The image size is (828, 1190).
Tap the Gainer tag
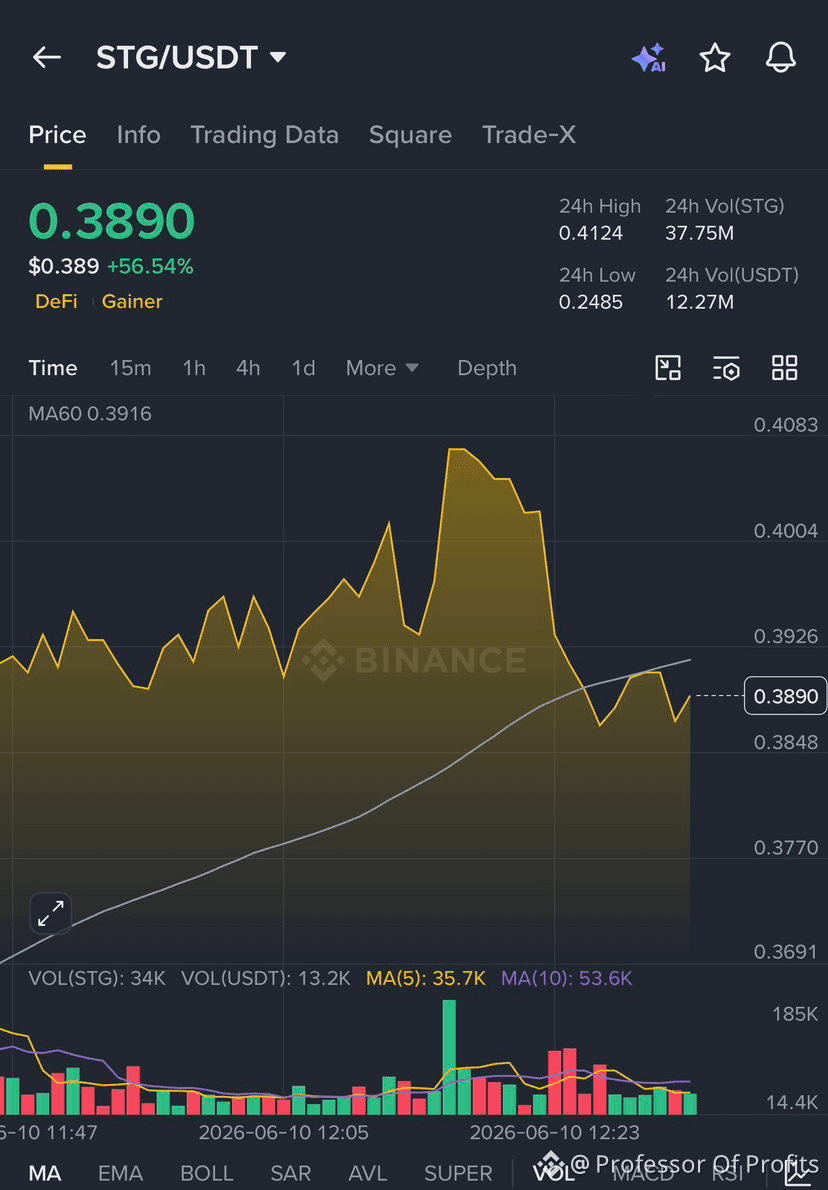point(132,301)
